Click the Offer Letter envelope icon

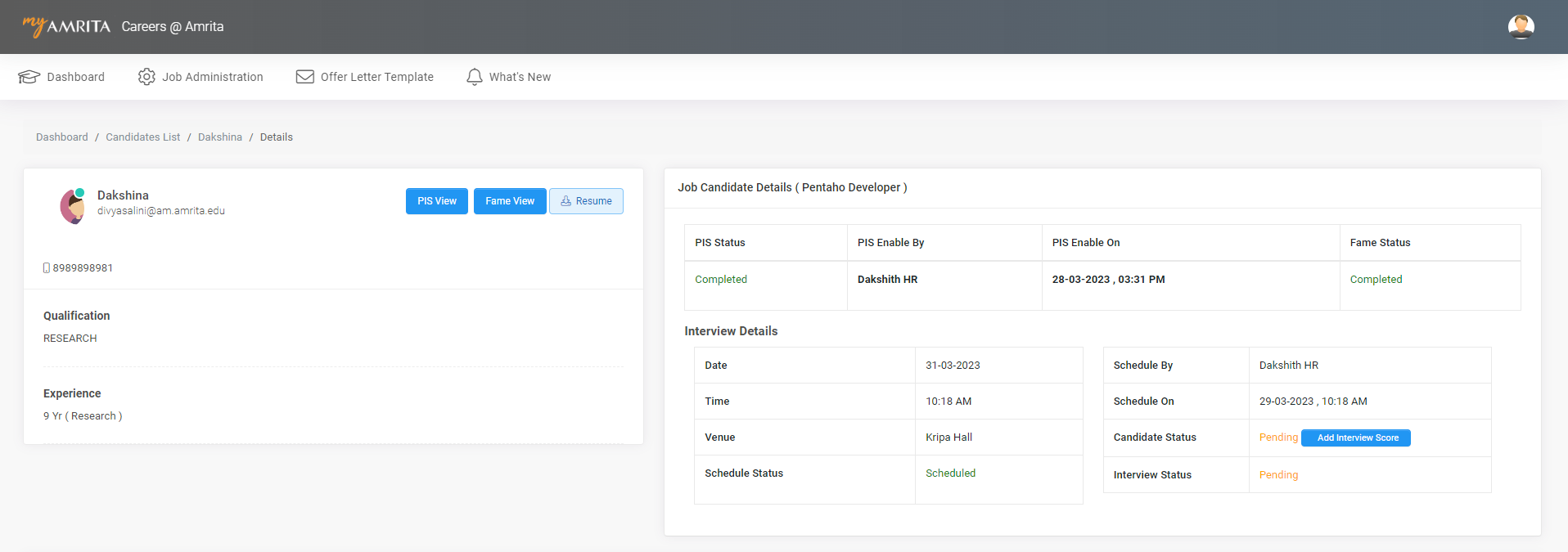click(305, 77)
